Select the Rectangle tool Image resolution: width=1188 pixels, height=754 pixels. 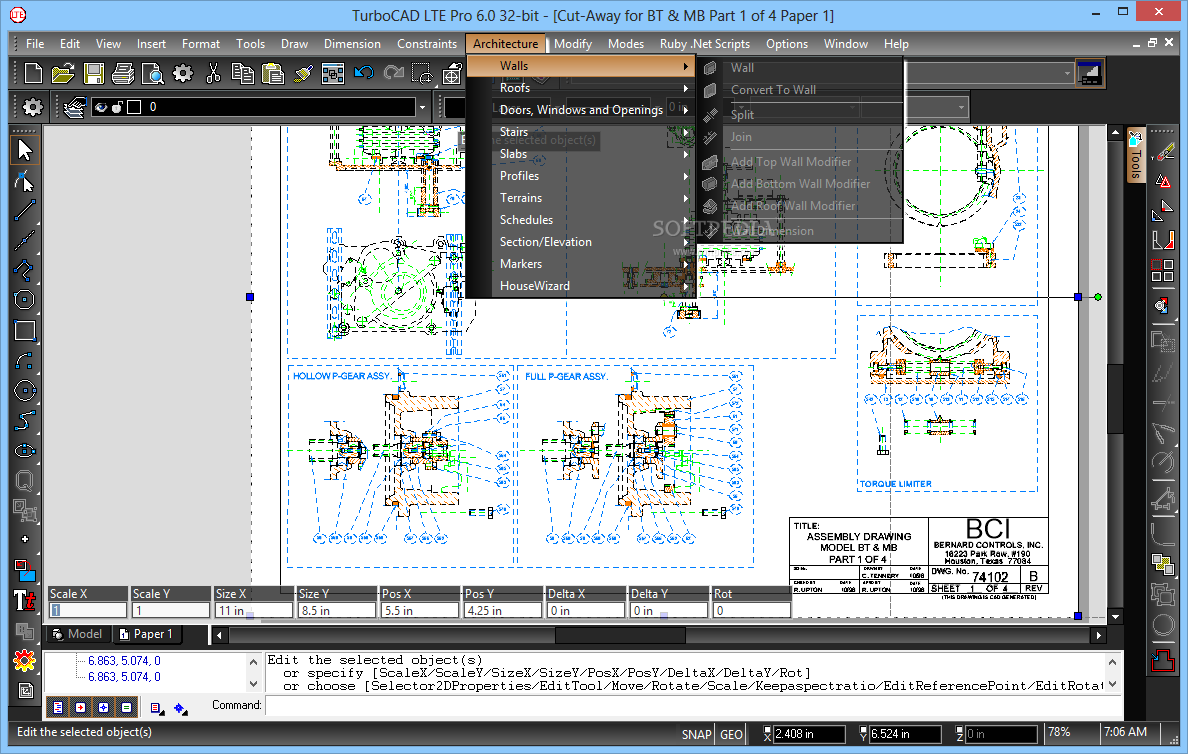[24, 330]
